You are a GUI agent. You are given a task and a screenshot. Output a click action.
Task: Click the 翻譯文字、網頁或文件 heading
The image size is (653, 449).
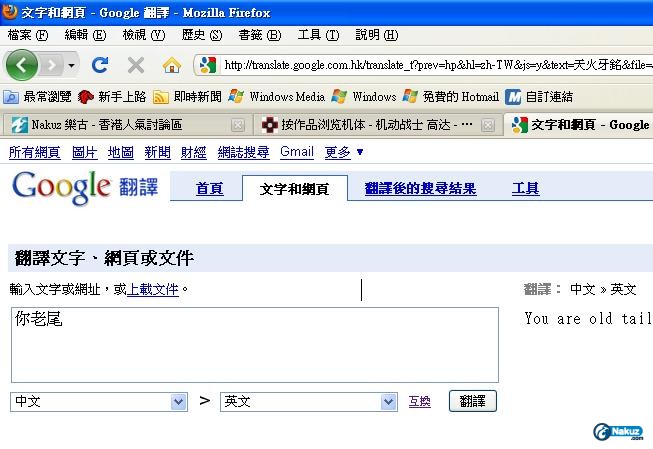(104, 258)
